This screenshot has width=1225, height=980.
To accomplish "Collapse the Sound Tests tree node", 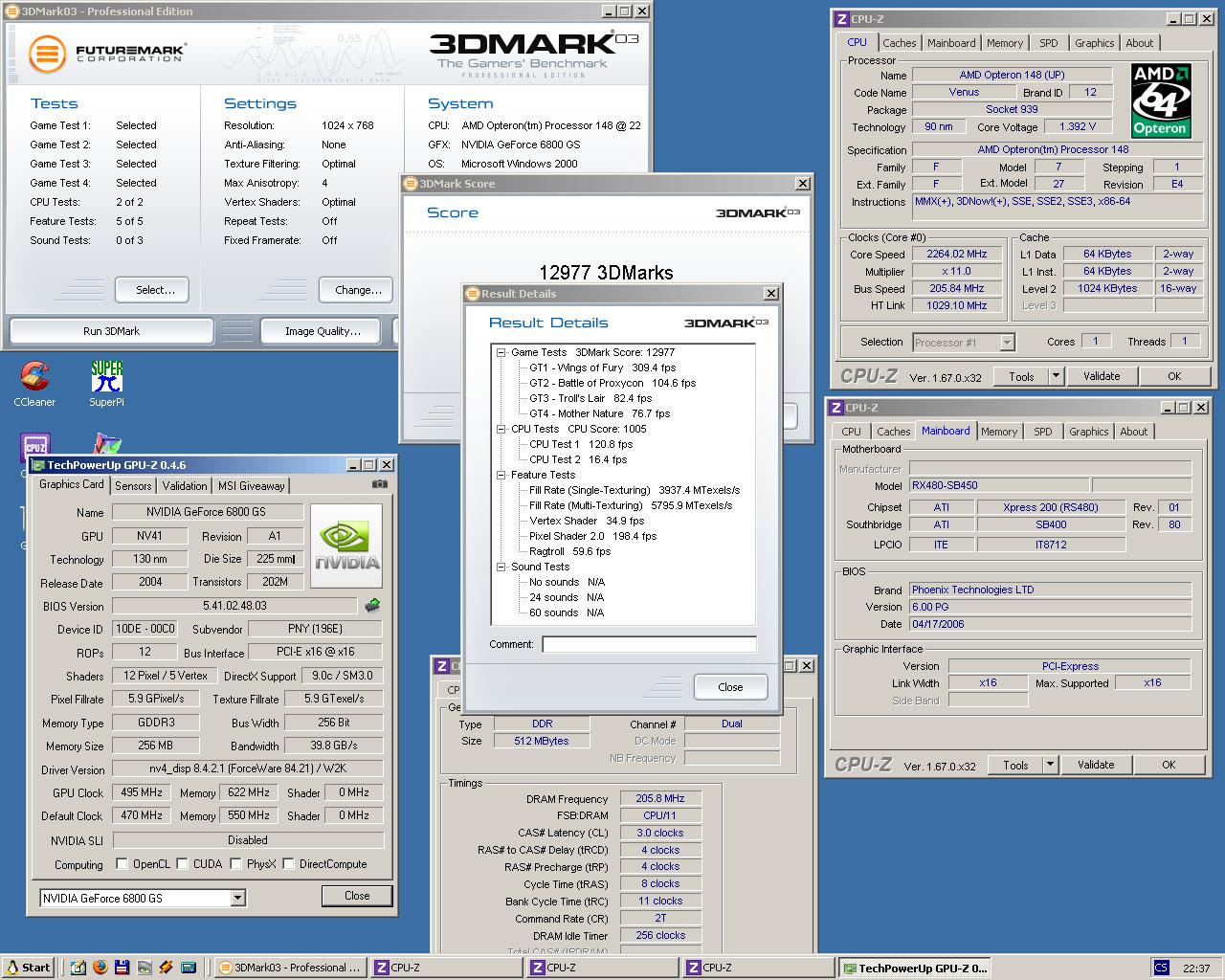I will coord(501,567).
